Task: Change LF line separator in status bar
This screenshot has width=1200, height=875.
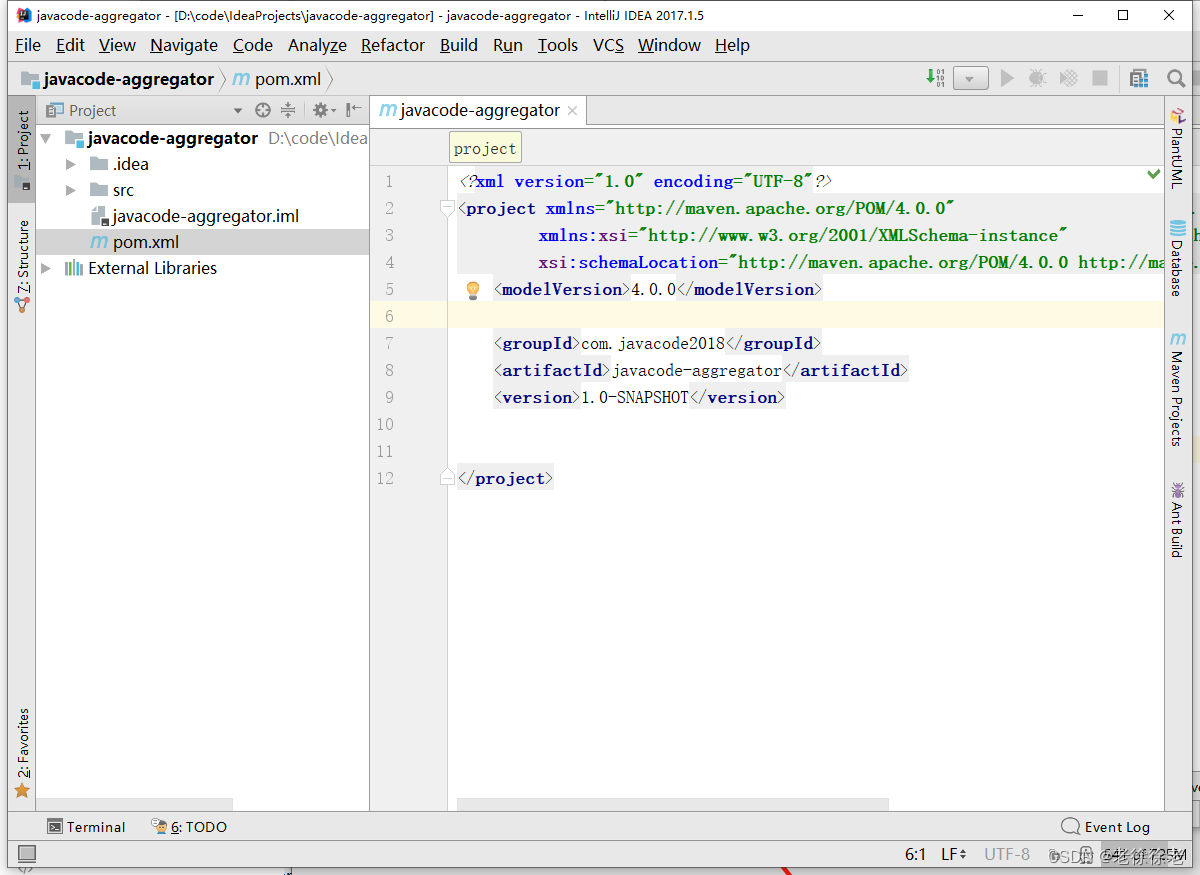Action: click(x=953, y=854)
